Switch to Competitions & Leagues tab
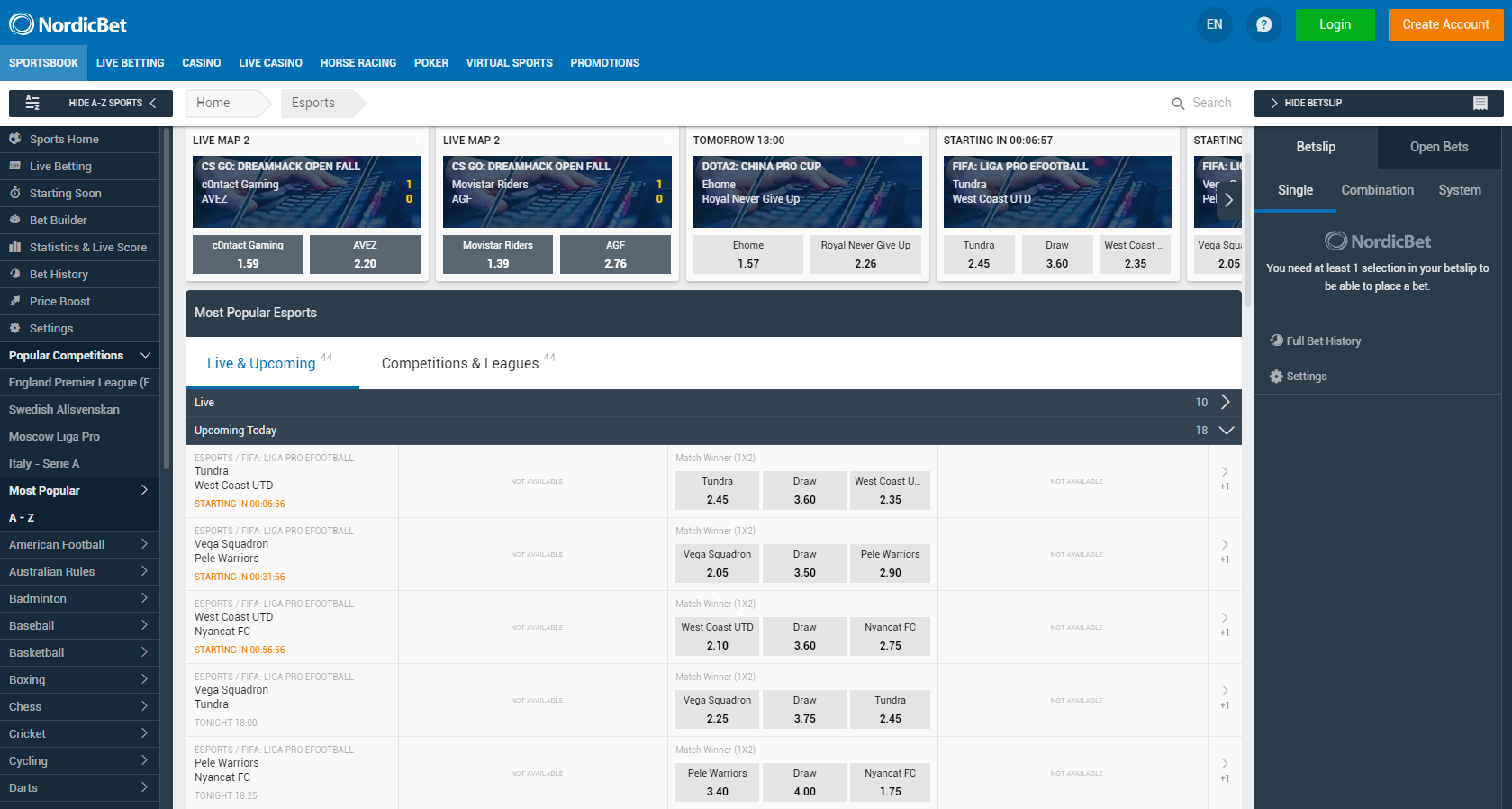 468,363
